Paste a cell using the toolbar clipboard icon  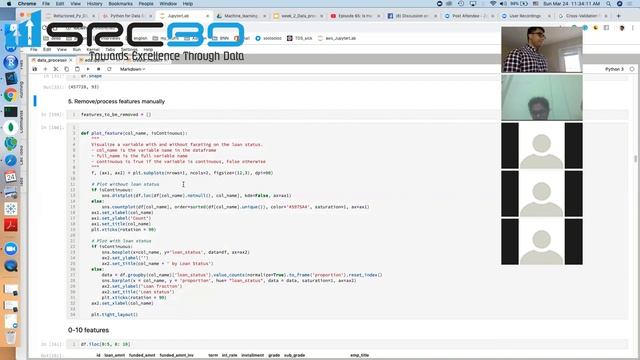point(77,69)
